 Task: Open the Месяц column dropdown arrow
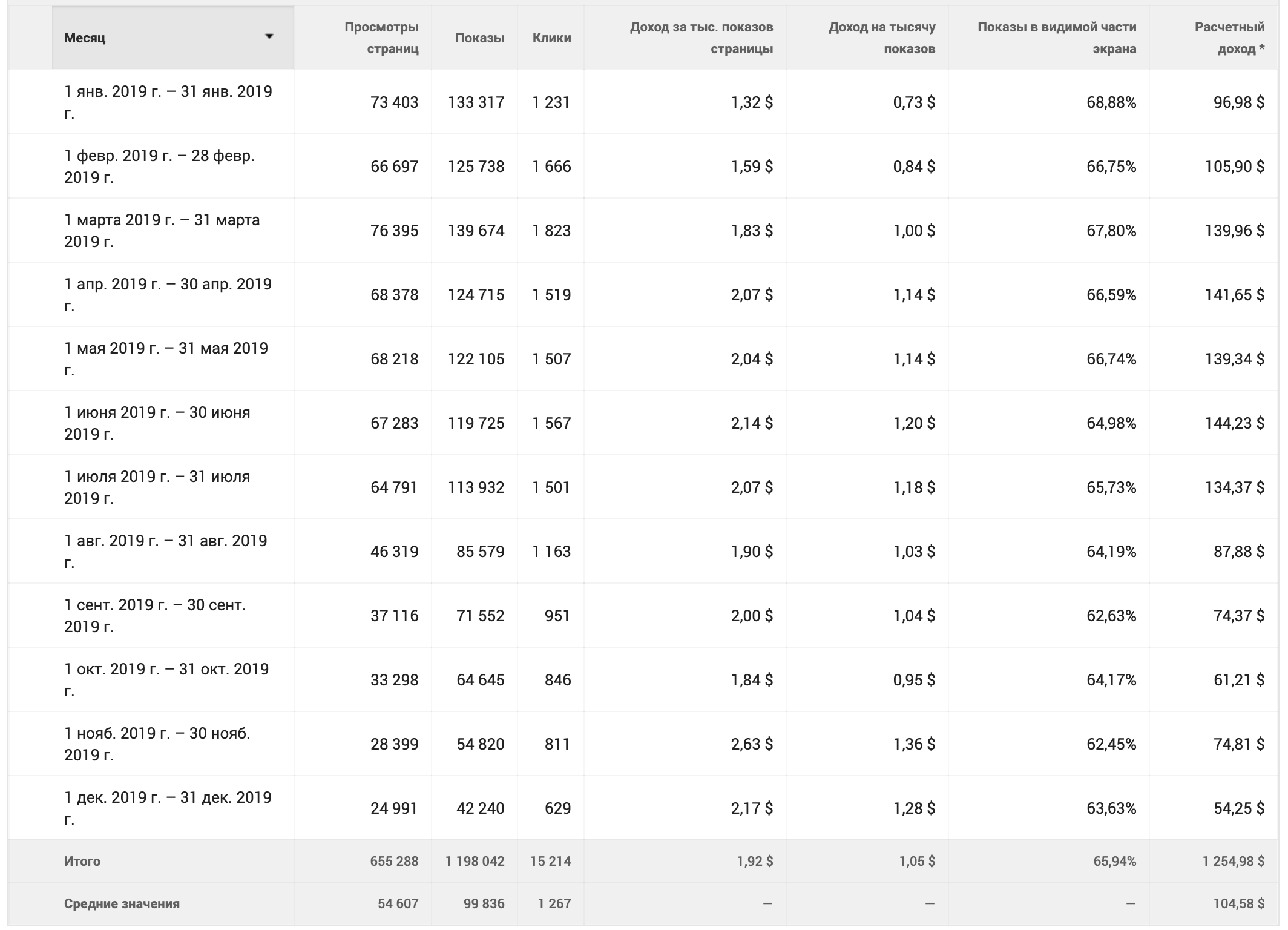point(269,37)
